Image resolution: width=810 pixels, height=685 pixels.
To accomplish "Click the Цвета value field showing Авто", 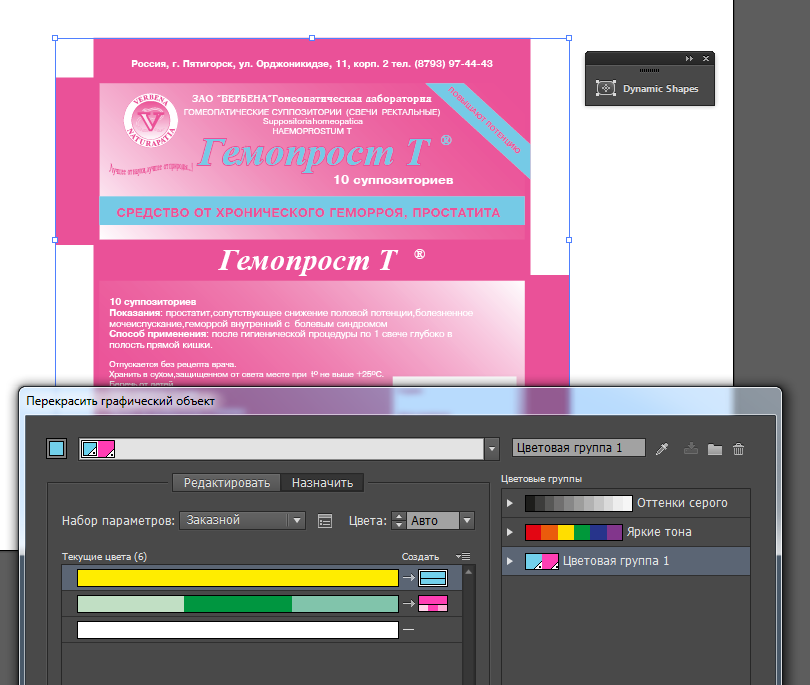I will click(432, 520).
